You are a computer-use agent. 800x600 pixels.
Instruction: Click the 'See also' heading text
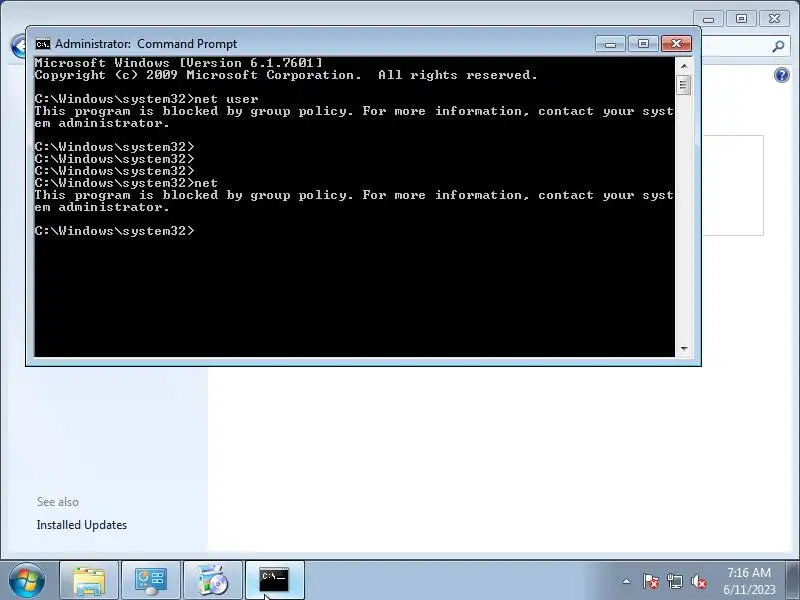click(58, 502)
